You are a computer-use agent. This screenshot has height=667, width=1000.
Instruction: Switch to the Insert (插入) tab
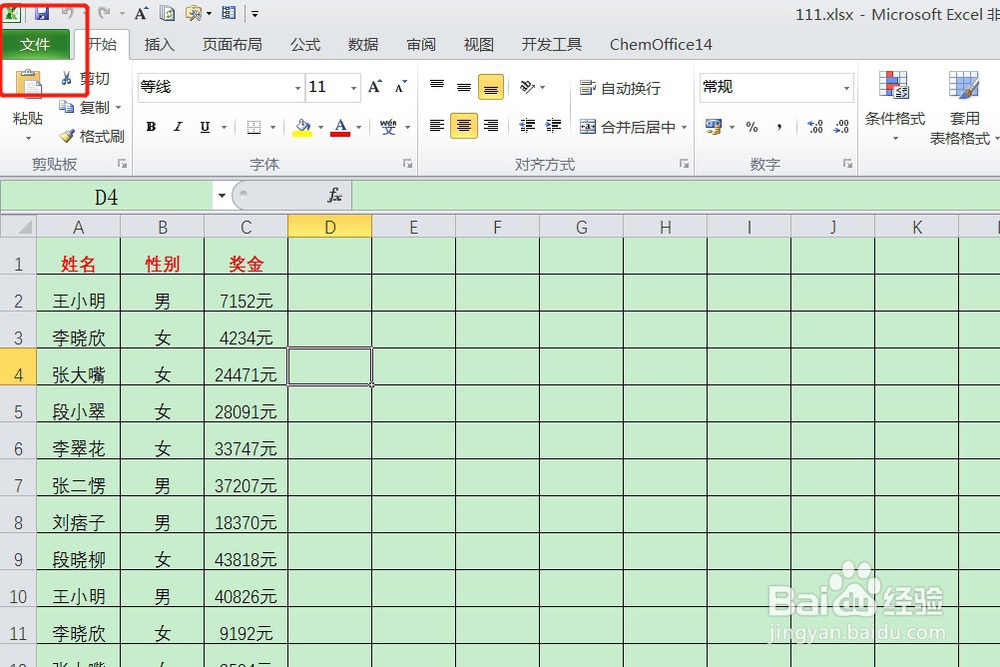pos(159,44)
